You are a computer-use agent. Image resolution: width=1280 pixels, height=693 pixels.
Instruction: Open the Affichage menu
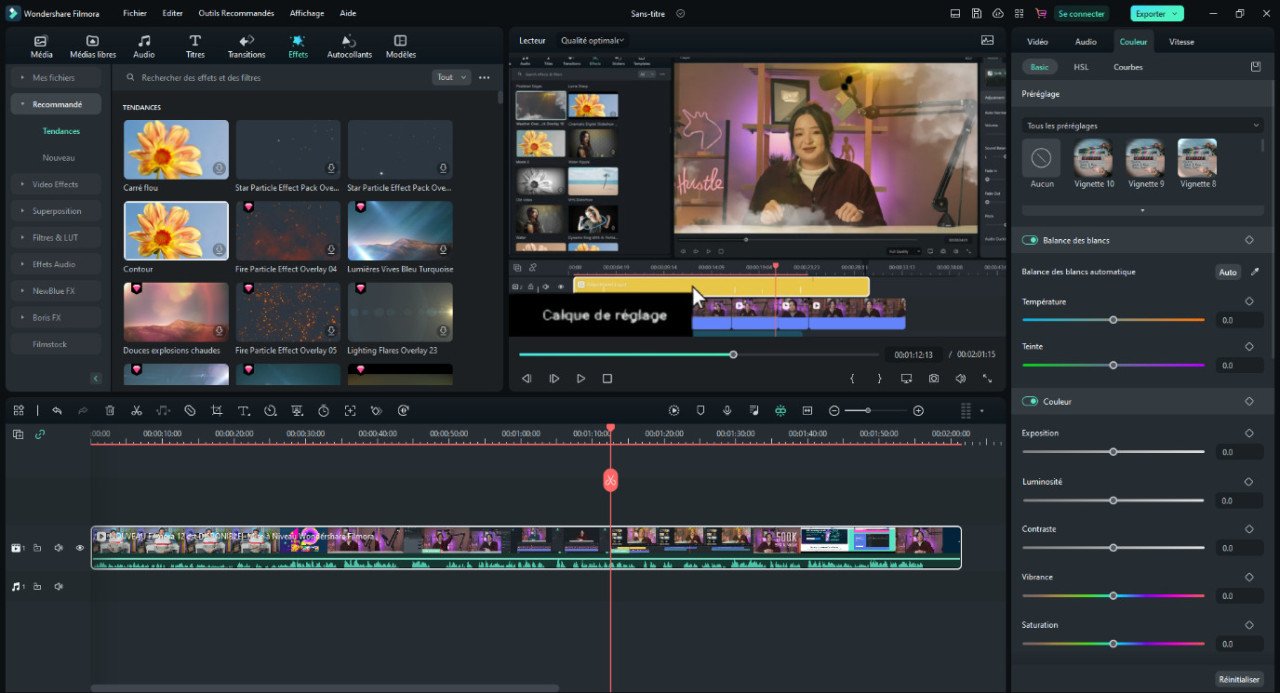[x=306, y=13]
